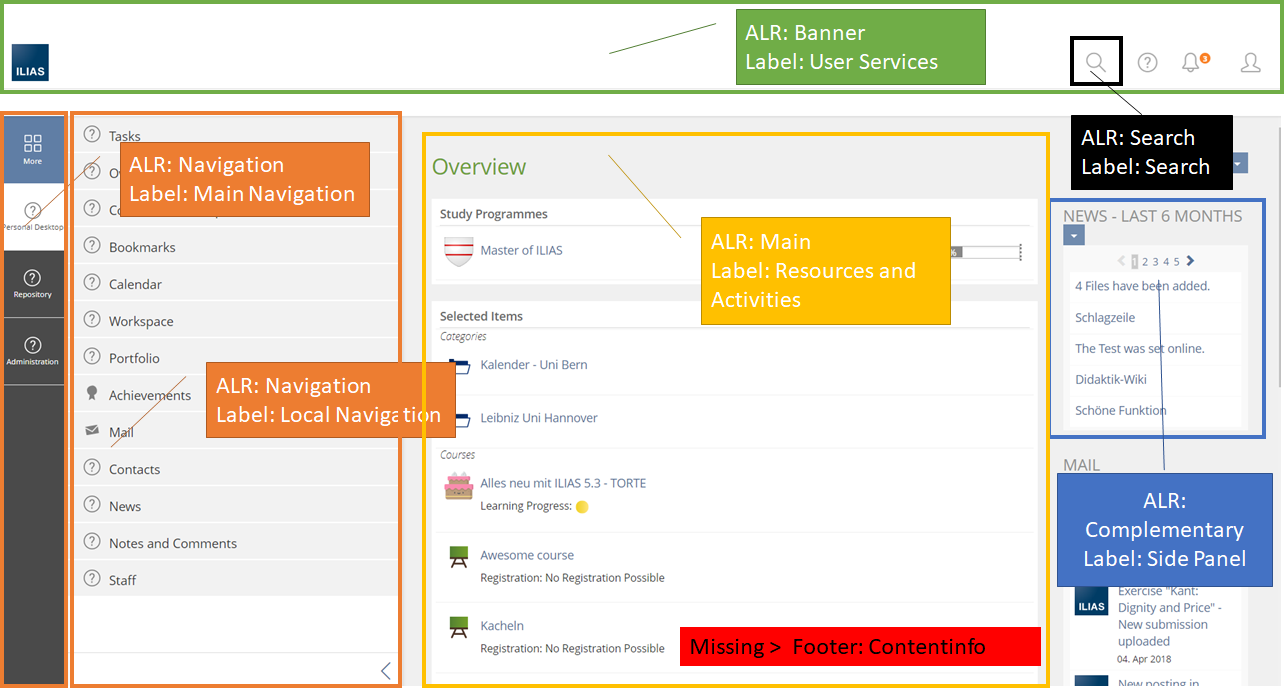1284x688 pixels.
Task: Open the Master of ILIAS study programme
Action: pyautogui.click(x=521, y=250)
